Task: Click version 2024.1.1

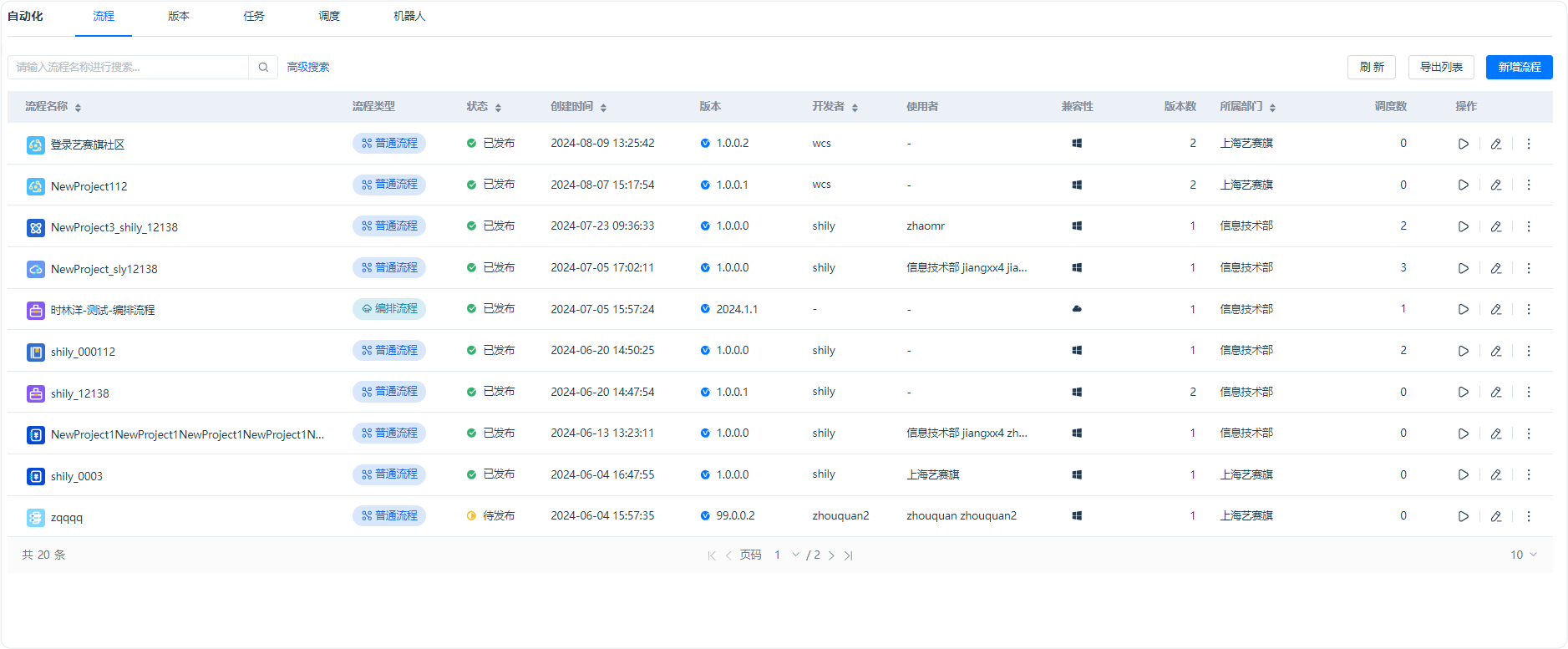Action: pos(737,309)
